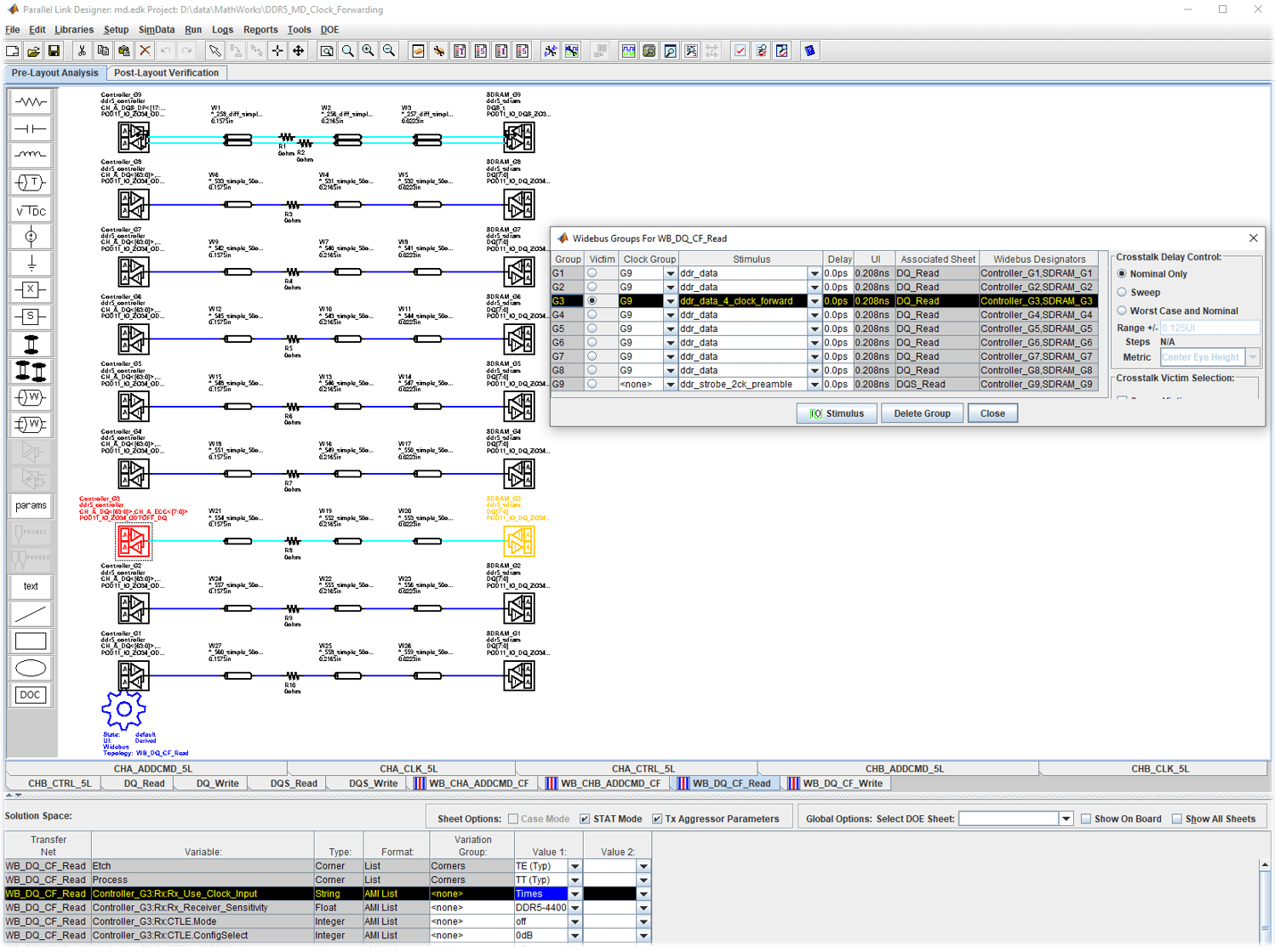This screenshot has width=1275, height=952.
Task: Switch to Post-Layout Verification tab
Action: coord(167,73)
